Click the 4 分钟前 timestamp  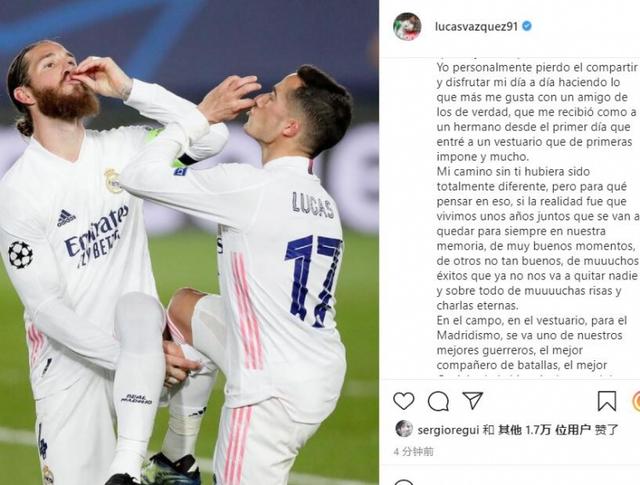coord(413,452)
